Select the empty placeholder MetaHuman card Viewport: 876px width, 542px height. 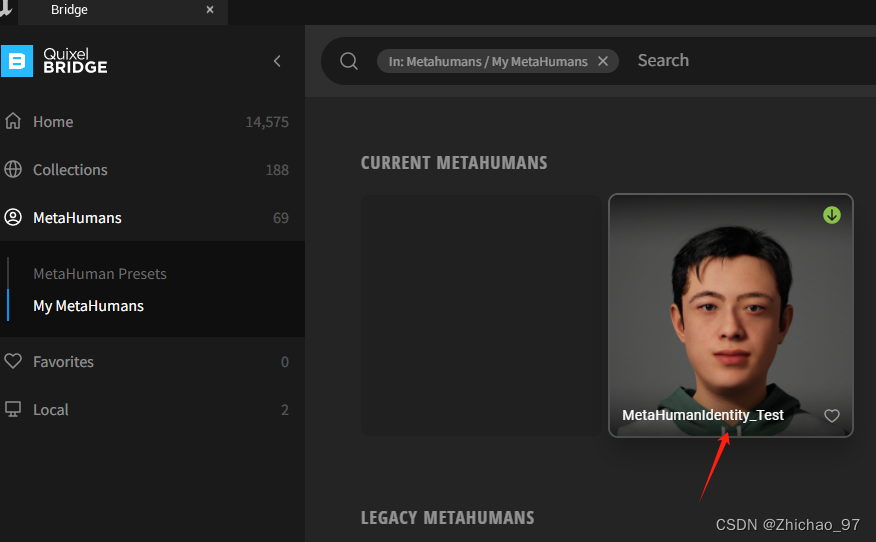coord(482,315)
